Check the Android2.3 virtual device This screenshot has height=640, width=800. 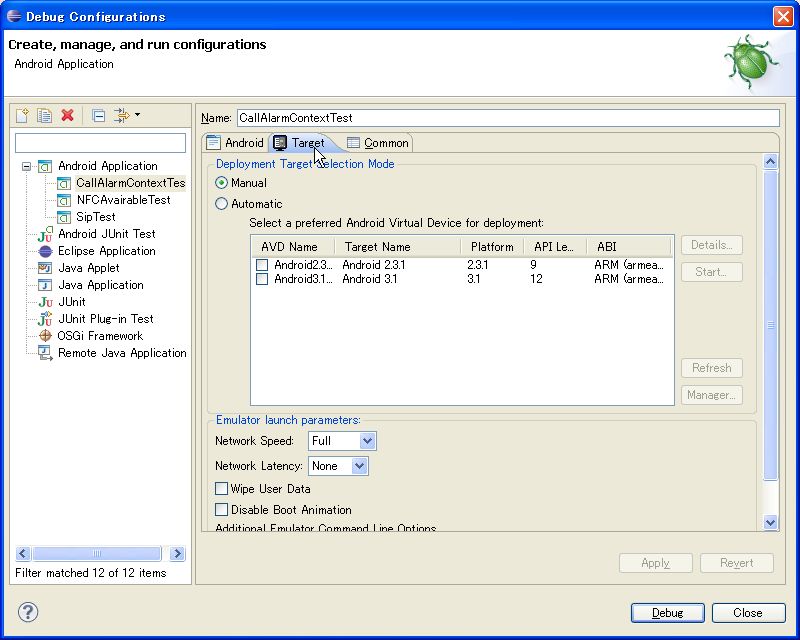coord(262,265)
